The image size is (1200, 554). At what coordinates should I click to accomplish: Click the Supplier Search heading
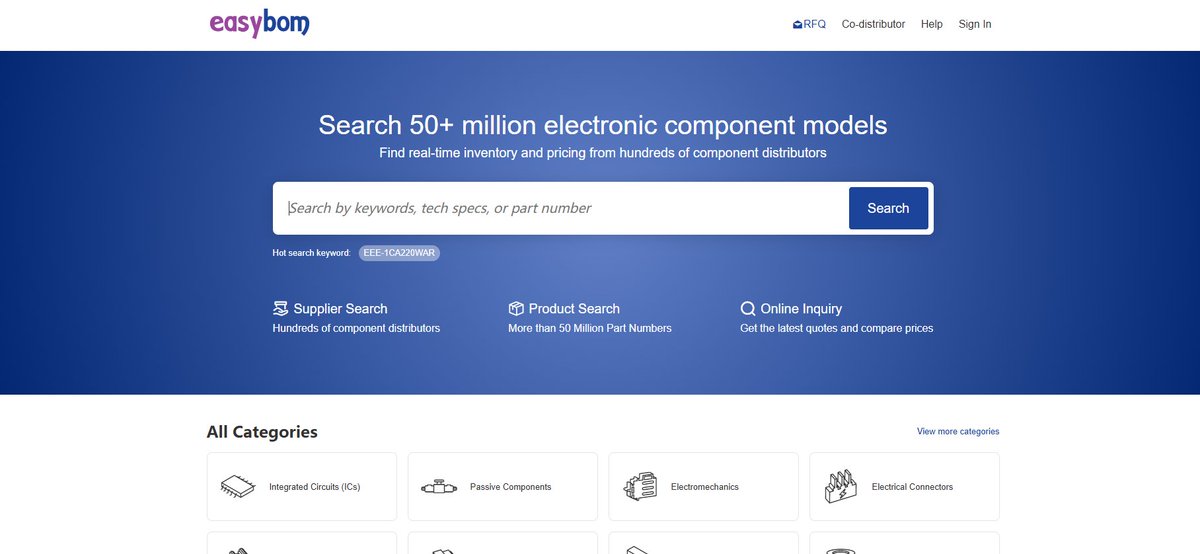[x=340, y=309]
